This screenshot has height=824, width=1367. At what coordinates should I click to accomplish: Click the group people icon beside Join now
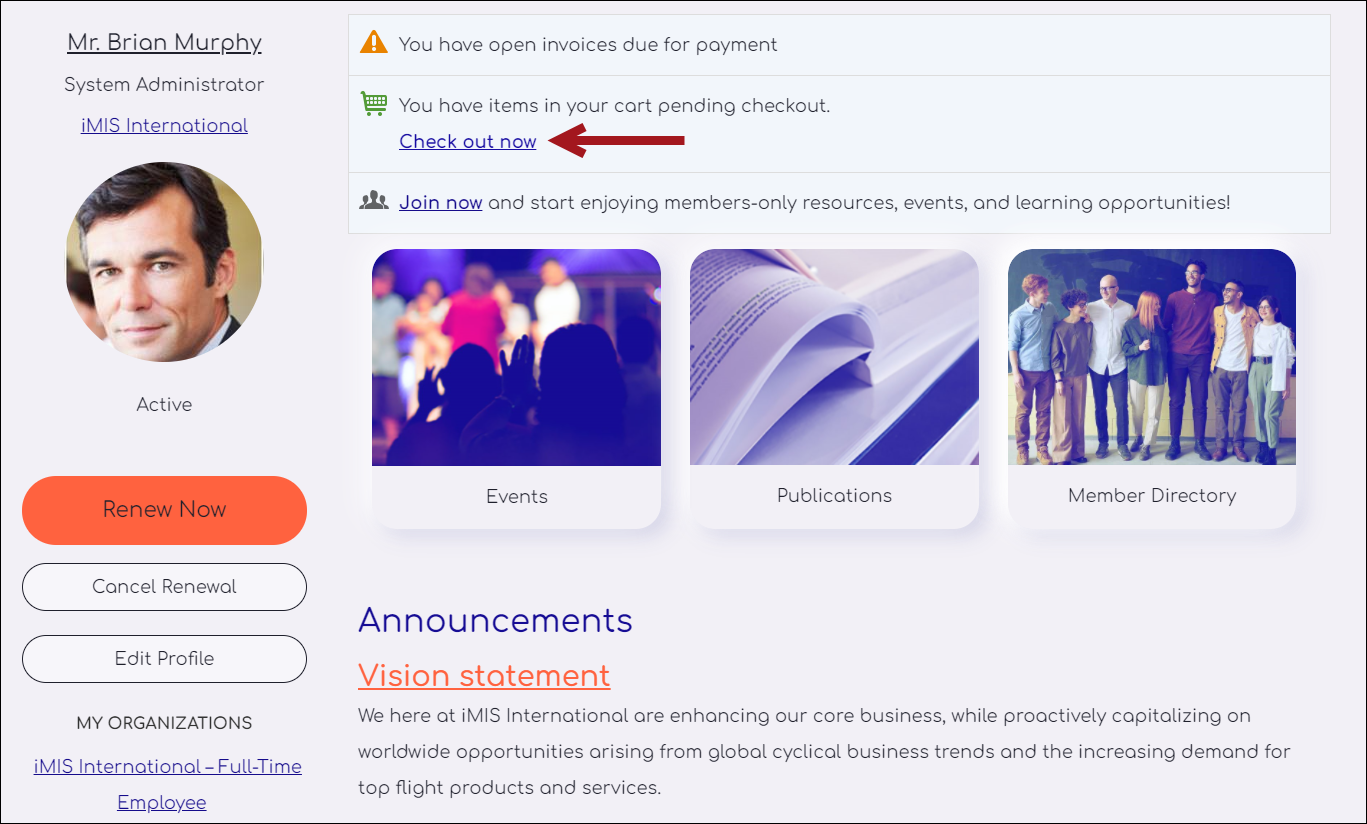pyautogui.click(x=374, y=201)
